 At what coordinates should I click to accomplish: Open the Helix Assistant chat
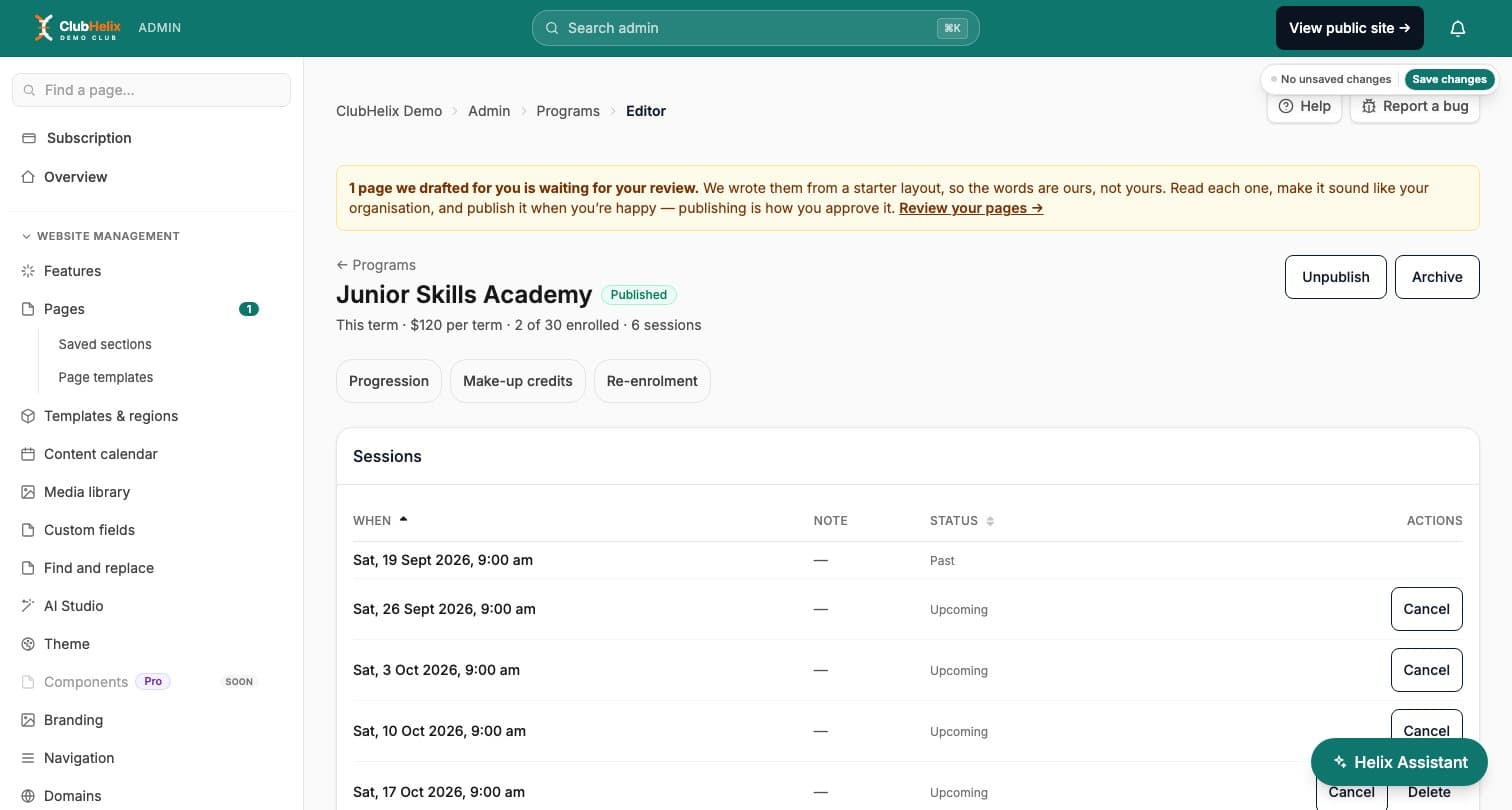pyautogui.click(x=1400, y=762)
